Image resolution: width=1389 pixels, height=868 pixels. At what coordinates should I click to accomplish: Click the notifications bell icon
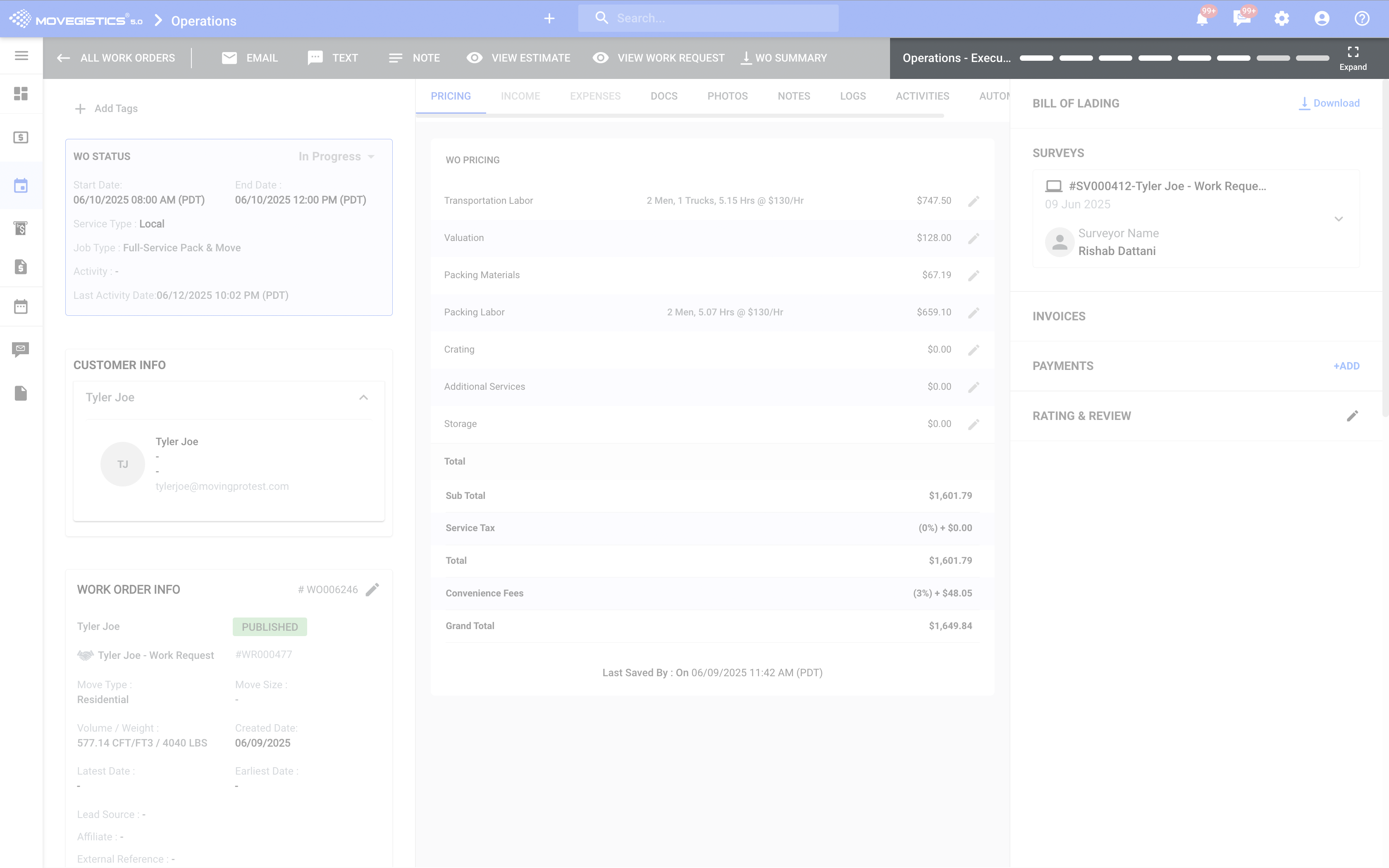(1202, 19)
